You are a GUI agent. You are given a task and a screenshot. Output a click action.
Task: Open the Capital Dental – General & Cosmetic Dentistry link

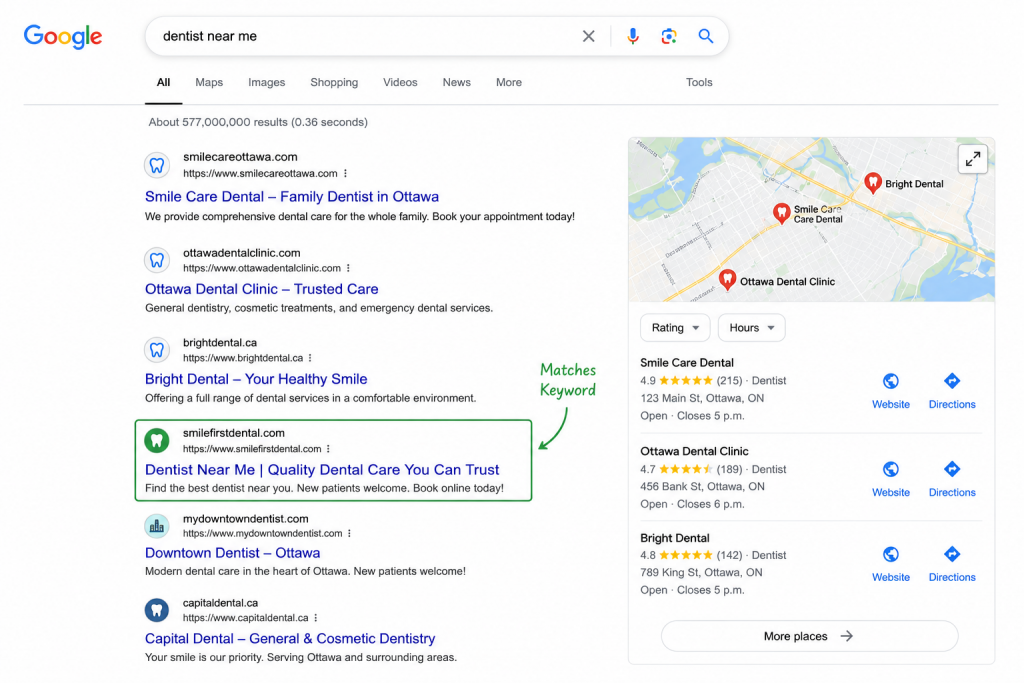click(290, 639)
